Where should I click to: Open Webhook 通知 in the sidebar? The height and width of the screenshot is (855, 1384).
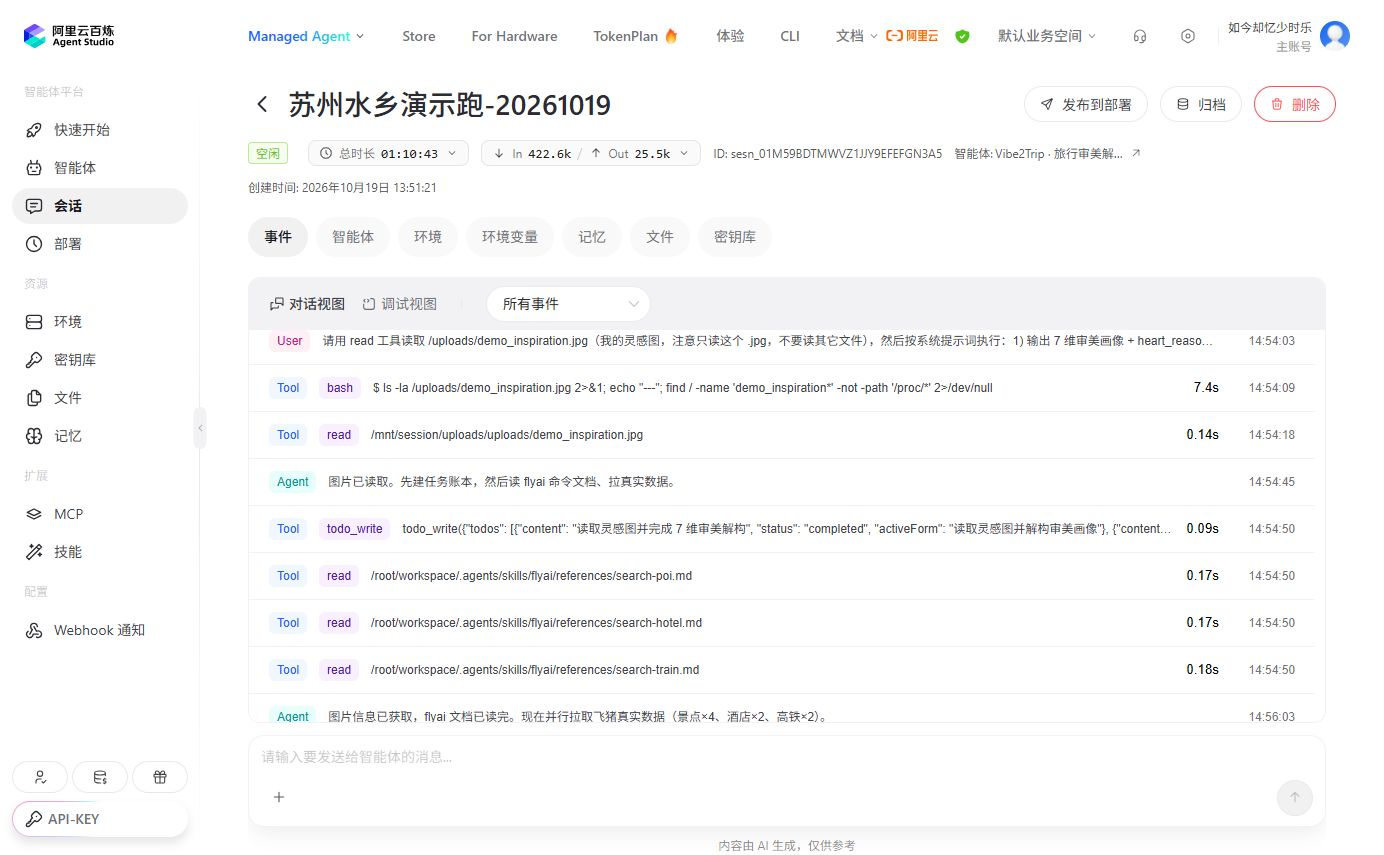click(100, 630)
